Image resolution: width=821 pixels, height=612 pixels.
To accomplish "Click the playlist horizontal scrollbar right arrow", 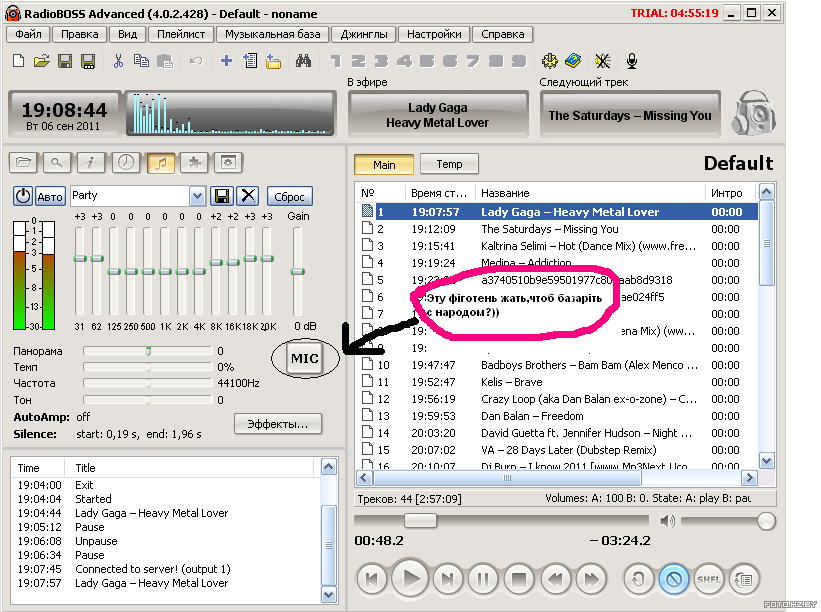I will 749,477.
